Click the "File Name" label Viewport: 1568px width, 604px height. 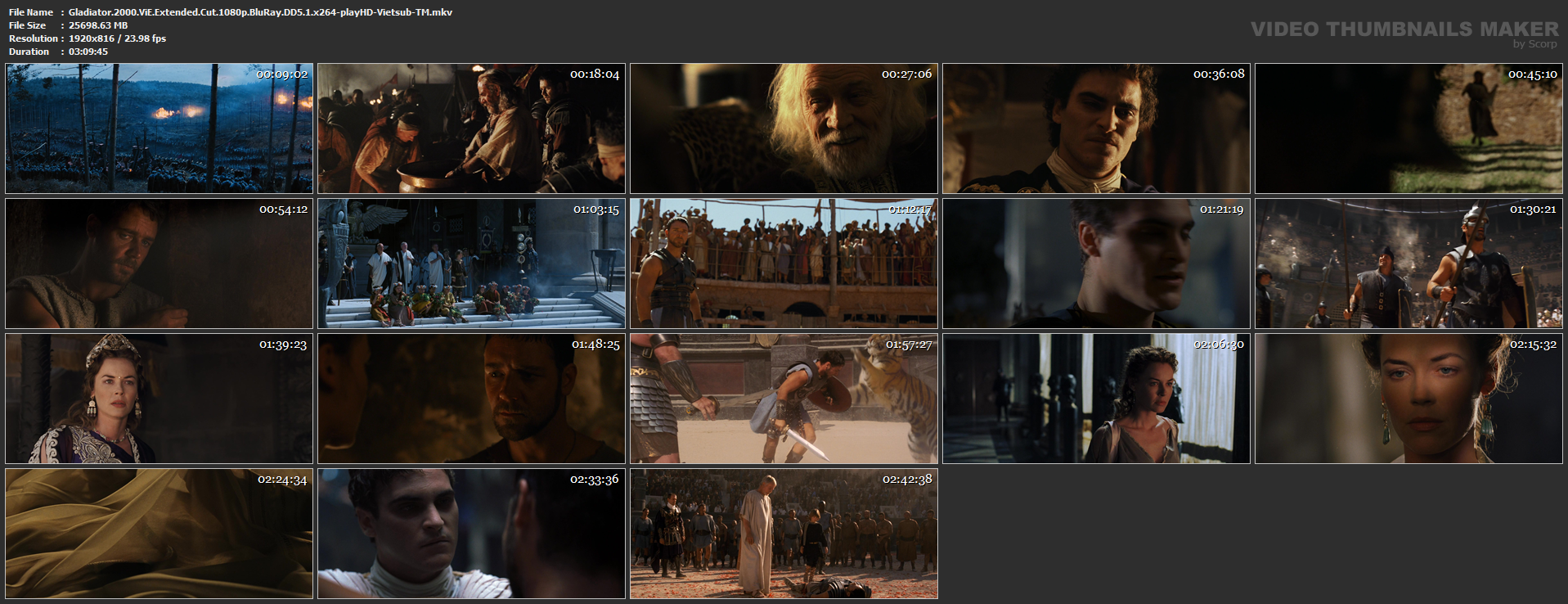pyautogui.click(x=31, y=12)
